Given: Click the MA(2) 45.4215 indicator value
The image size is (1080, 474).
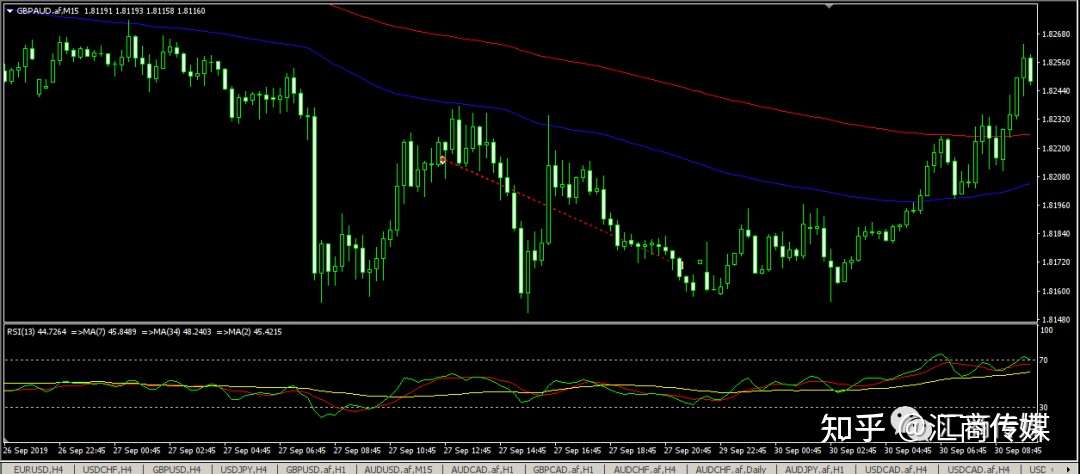Looking at the screenshot, I should (x=254, y=332).
